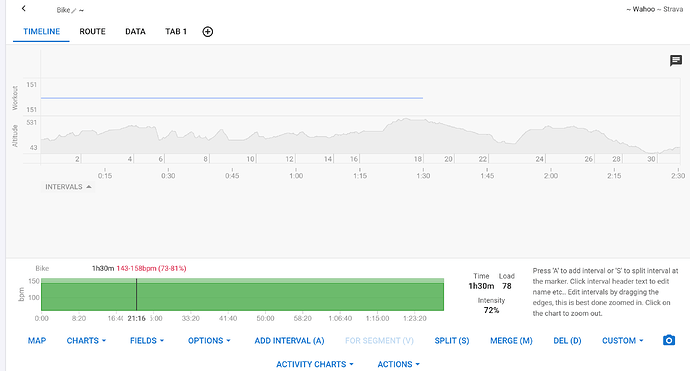Select lap 18 marker on altitude chart
The width and height of the screenshot is (690, 371).
(x=418, y=159)
